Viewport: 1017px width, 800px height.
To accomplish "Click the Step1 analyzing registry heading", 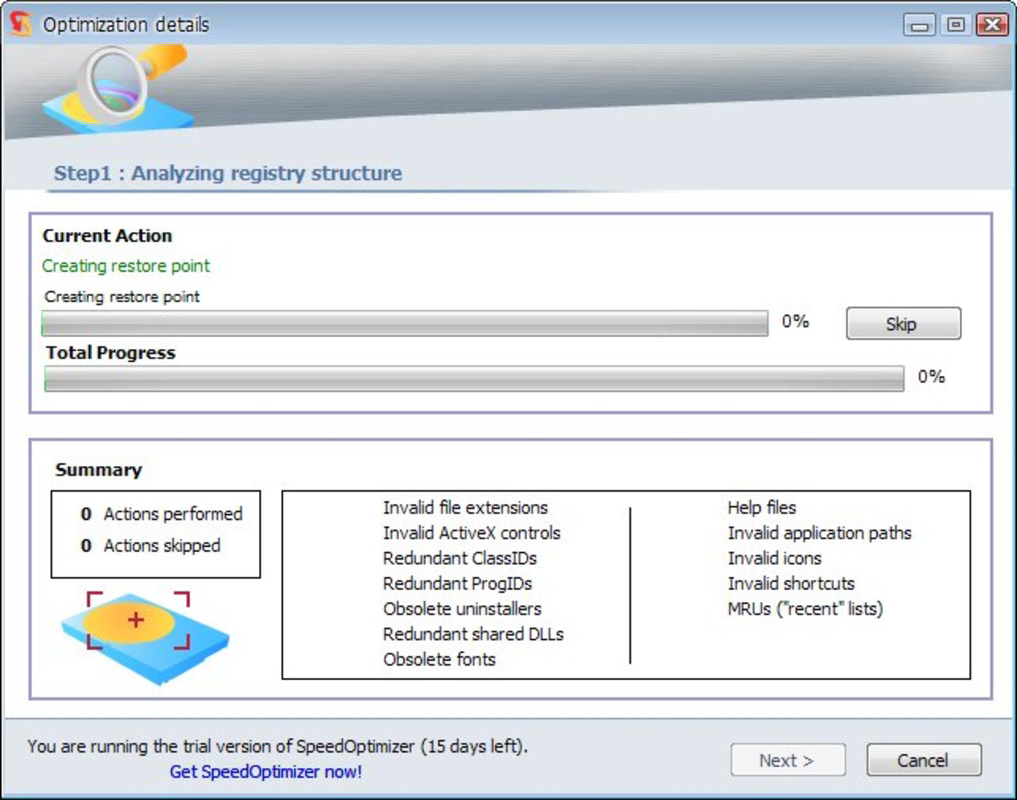I will click(x=228, y=173).
